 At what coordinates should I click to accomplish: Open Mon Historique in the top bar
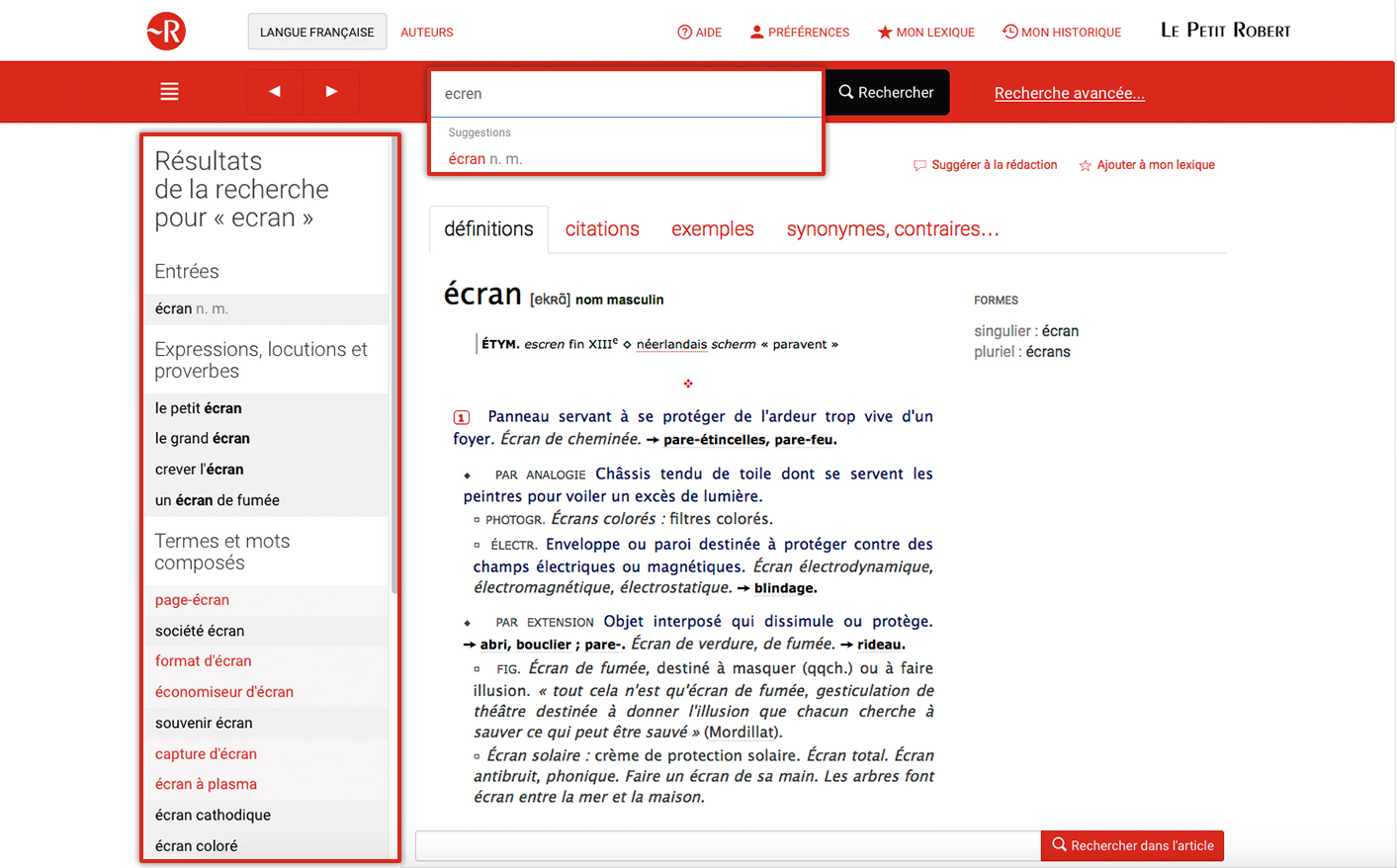point(1062,32)
